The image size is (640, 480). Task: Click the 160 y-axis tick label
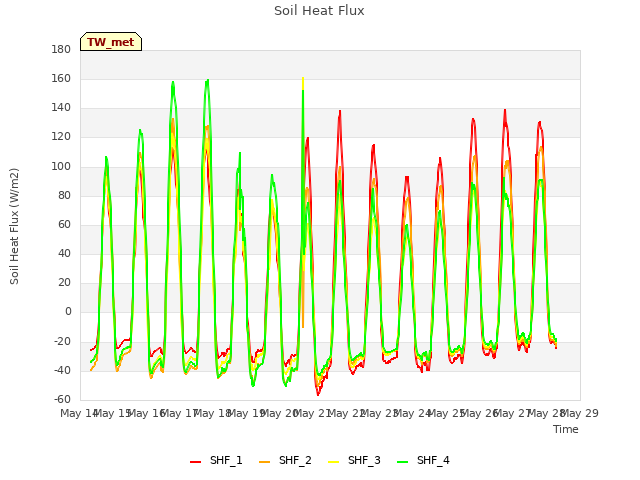click(x=61, y=78)
